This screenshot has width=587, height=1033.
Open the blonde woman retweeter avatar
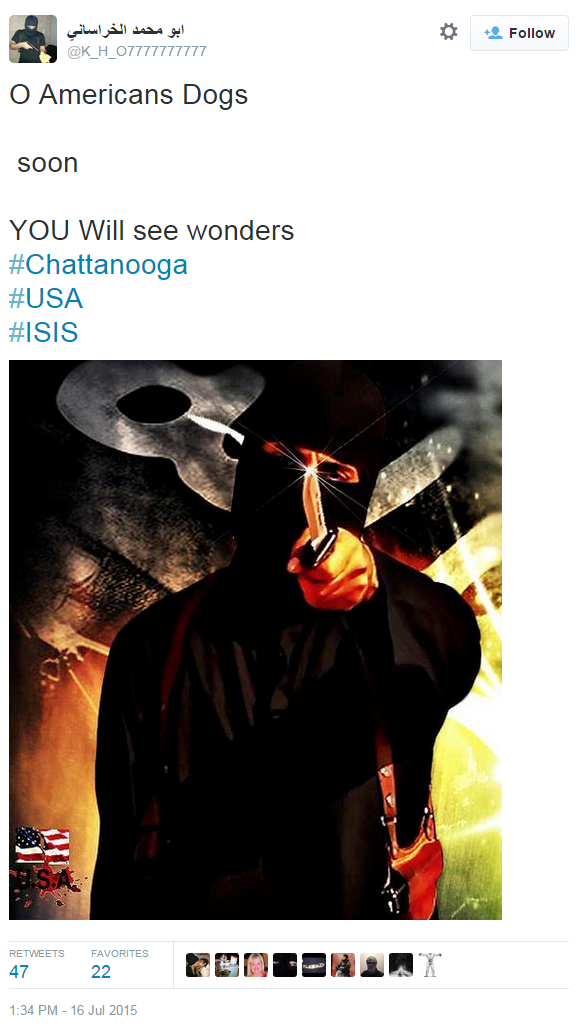click(x=256, y=965)
